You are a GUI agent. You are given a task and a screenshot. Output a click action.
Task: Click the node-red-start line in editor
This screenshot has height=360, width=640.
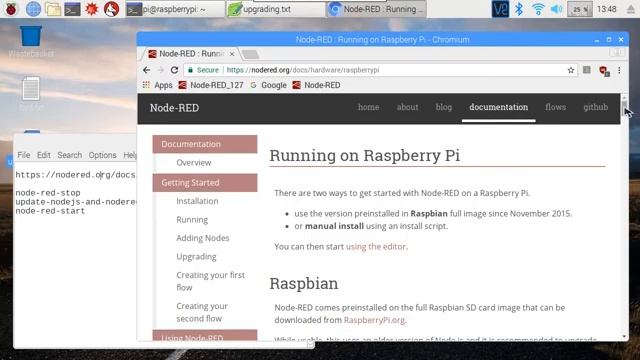pyautogui.click(x=50, y=211)
